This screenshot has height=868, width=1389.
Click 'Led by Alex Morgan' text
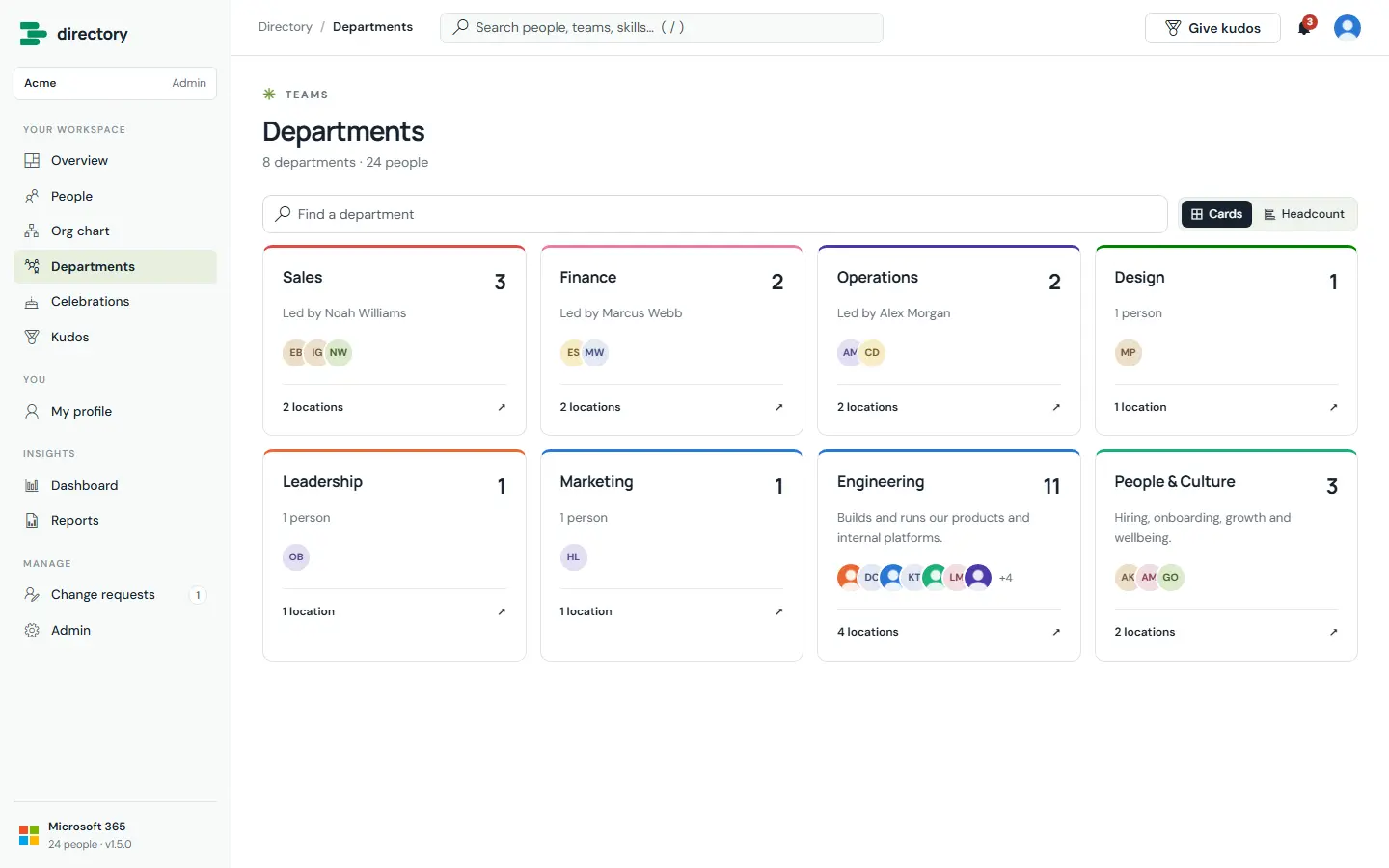pos(894,313)
